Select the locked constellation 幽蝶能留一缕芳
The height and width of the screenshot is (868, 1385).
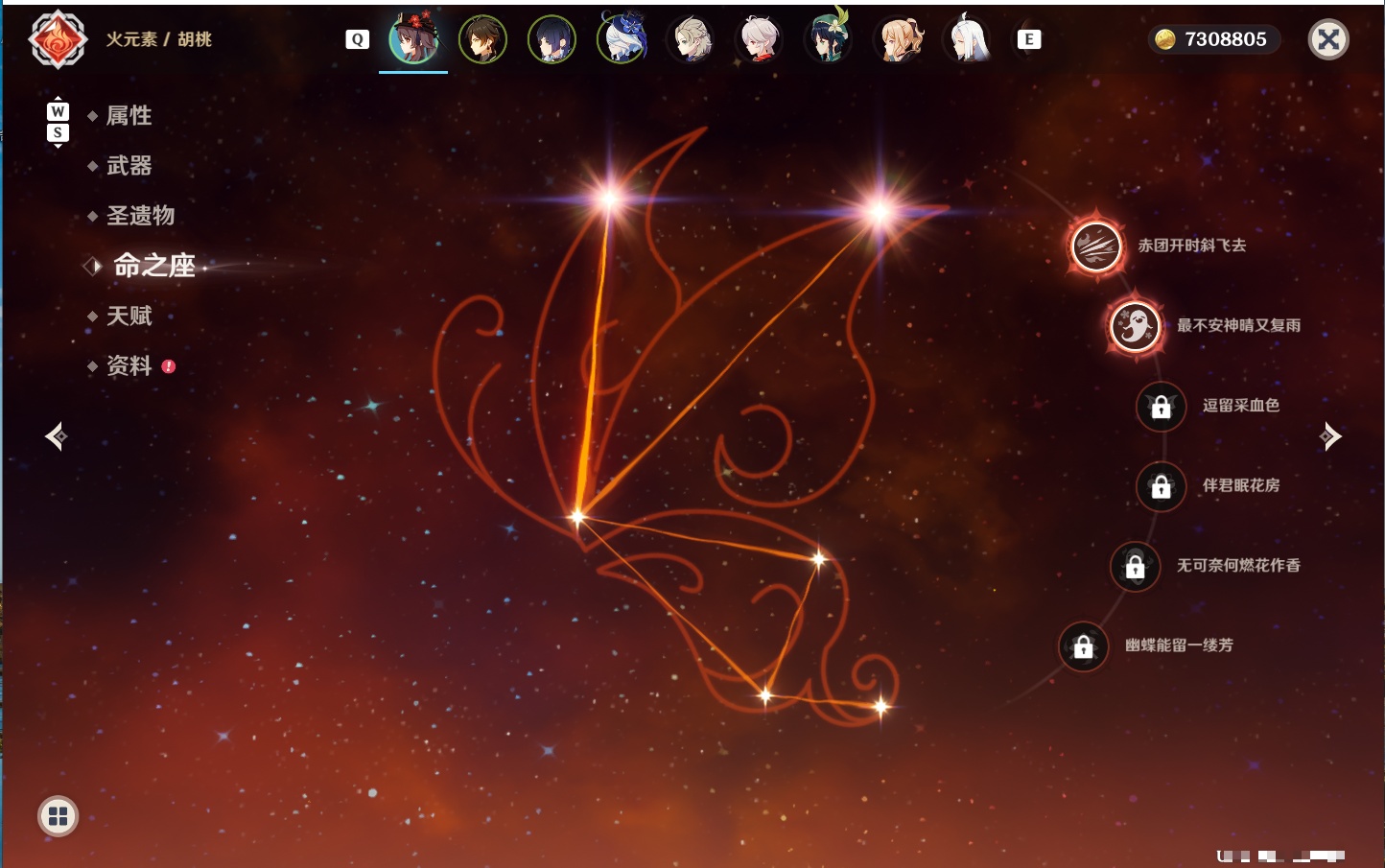click(x=1083, y=646)
